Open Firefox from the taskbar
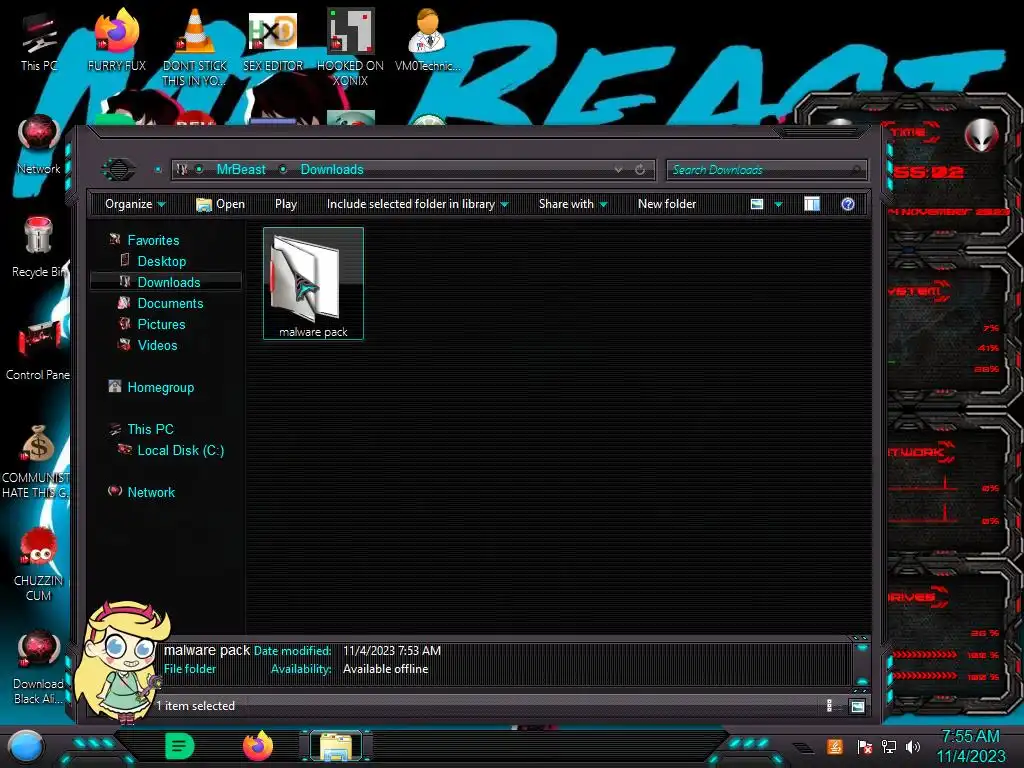This screenshot has height=768, width=1024. point(258,746)
